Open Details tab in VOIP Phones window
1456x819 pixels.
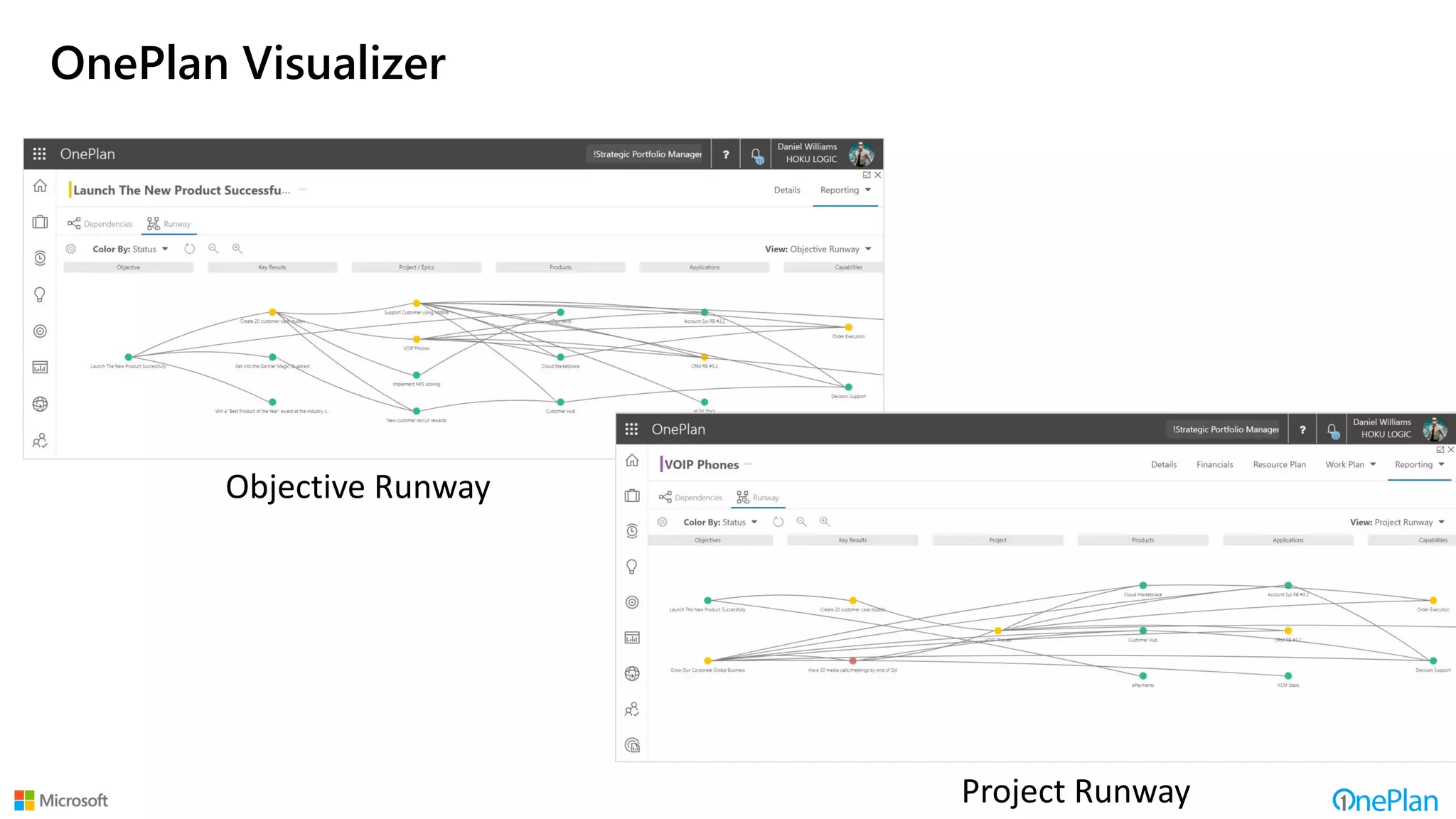point(1164,464)
